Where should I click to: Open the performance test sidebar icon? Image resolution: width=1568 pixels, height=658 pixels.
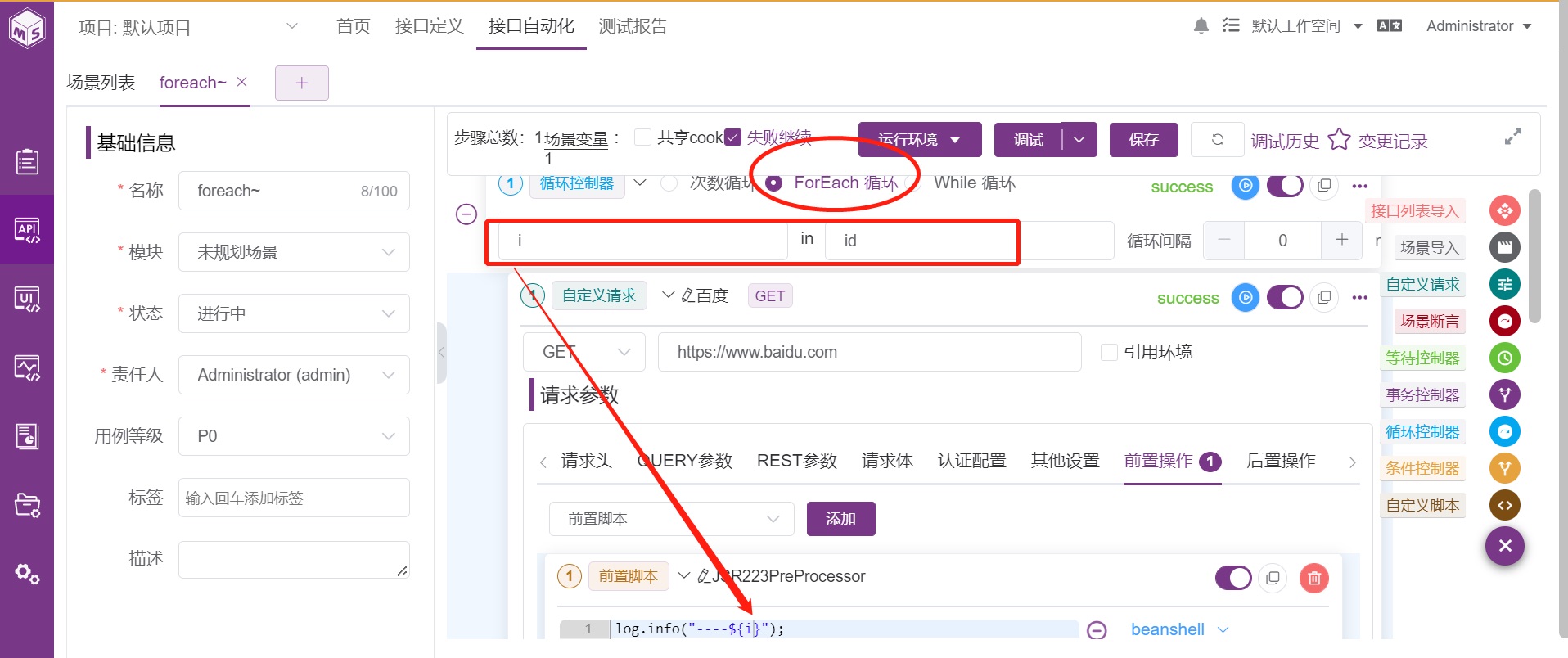(x=27, y=367)
